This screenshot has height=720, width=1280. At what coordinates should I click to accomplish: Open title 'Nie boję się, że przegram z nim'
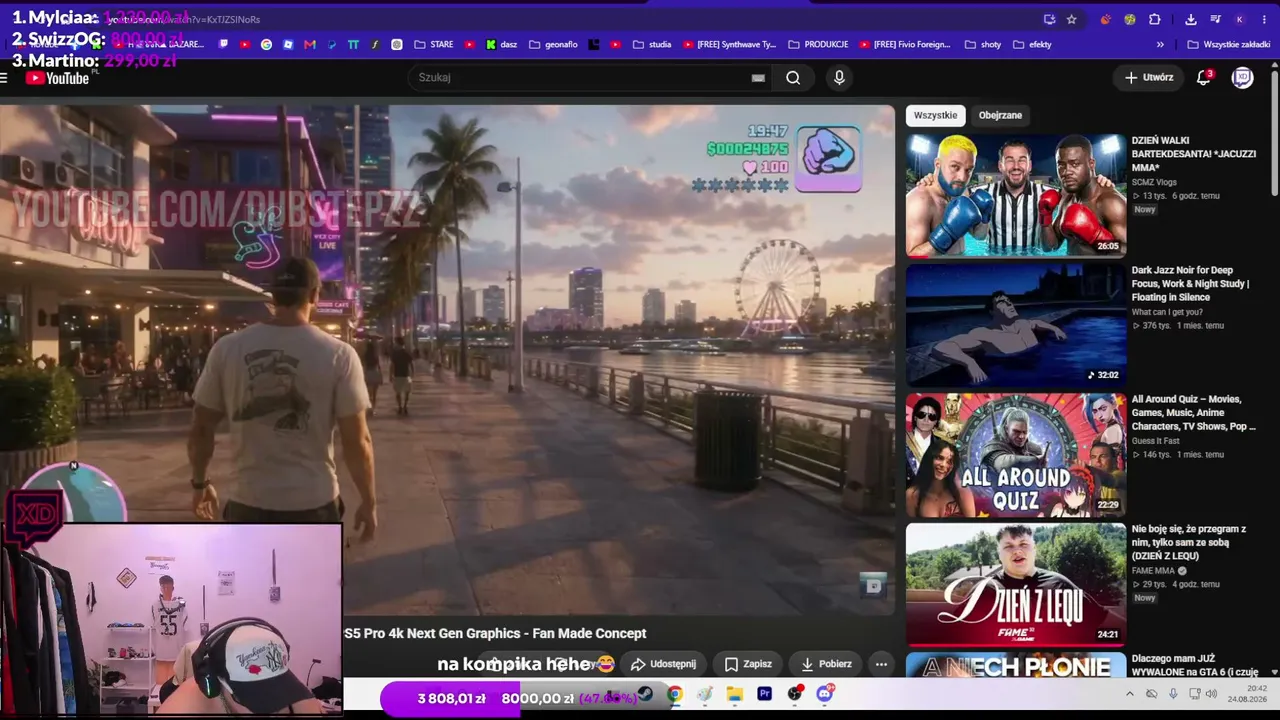1188,542
